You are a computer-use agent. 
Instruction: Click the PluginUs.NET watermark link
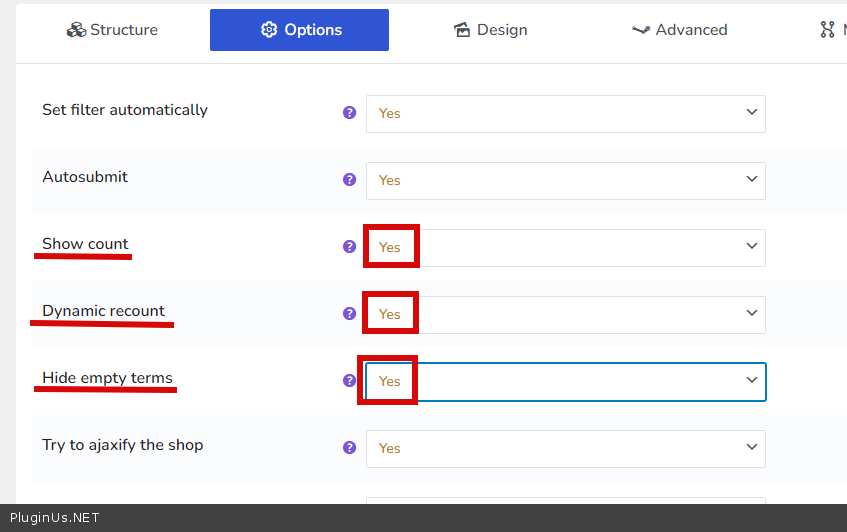click(50, 518)
